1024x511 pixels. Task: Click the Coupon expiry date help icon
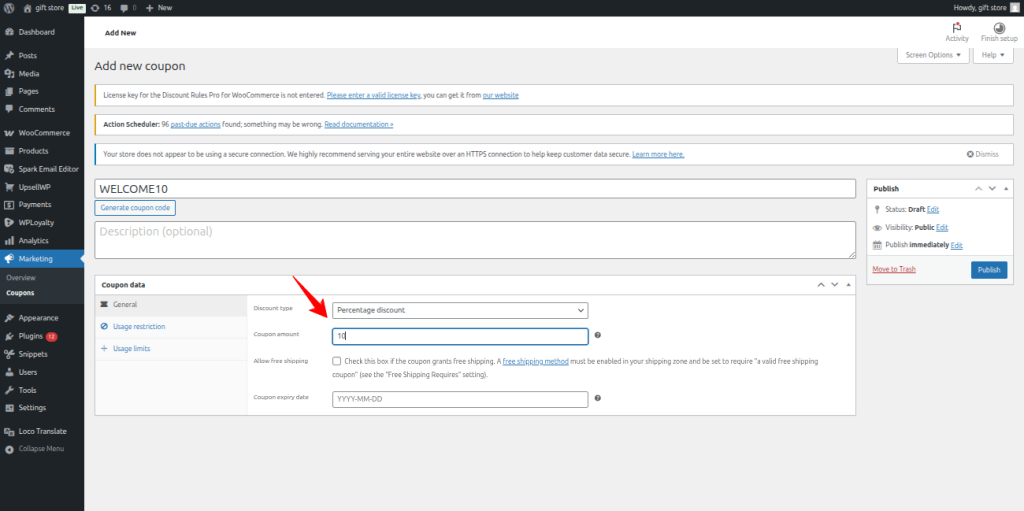point(597,398)
